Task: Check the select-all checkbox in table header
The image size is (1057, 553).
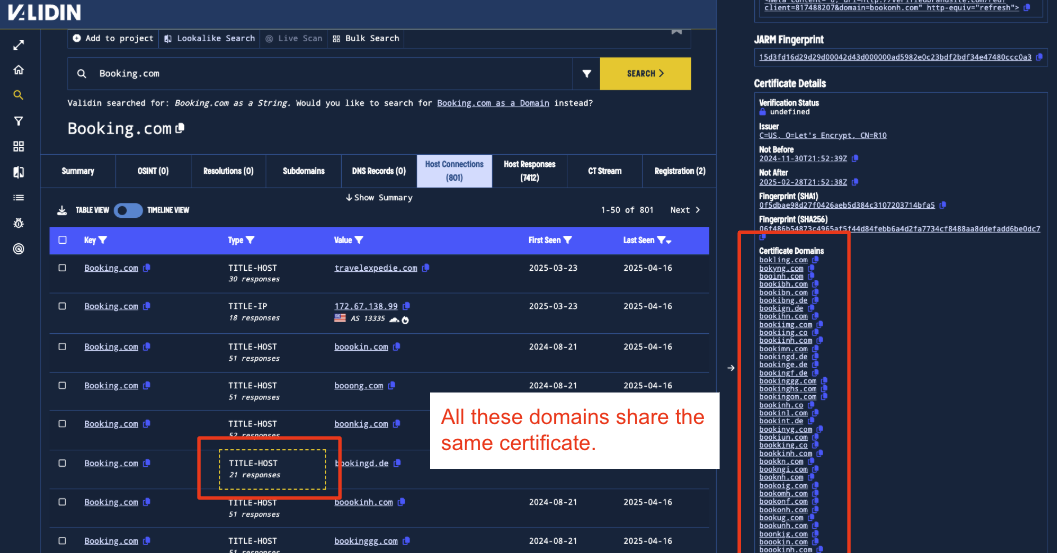Action: pyautogui.click(x=63, y=240)
